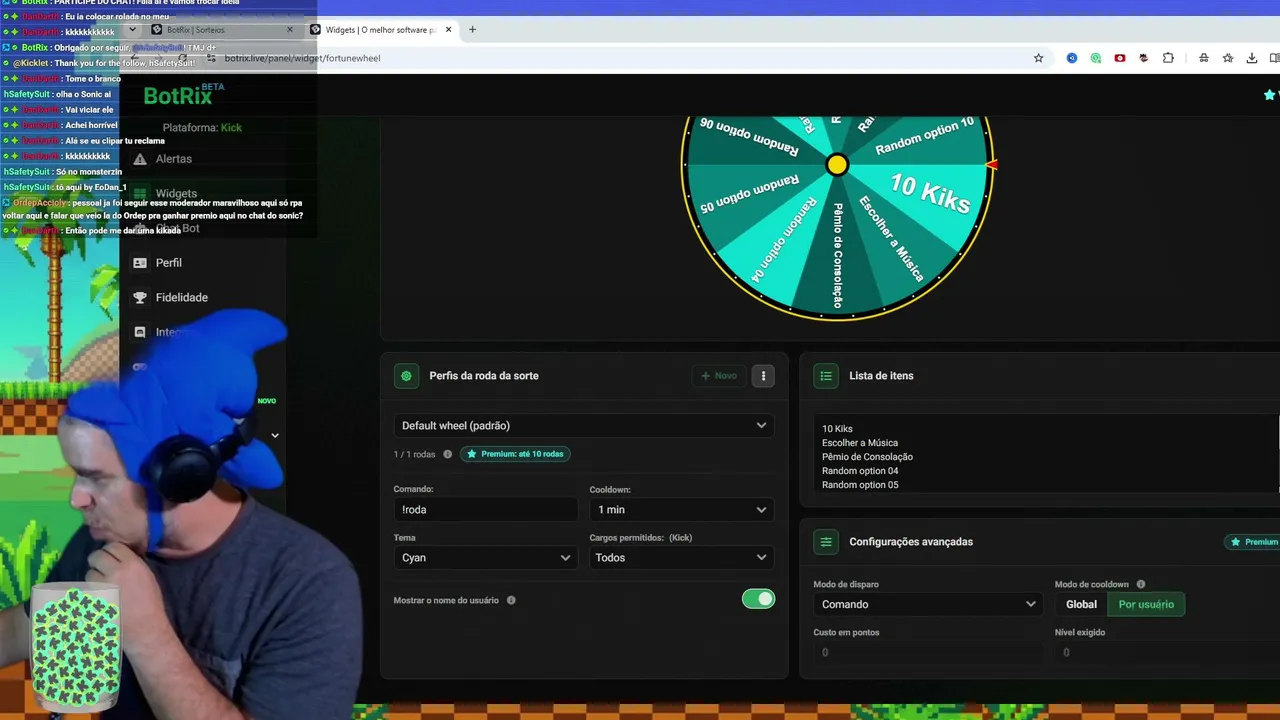Image resolution: width=1280 pixels, height=720 pixels.
Task: Click info icon beside Modo de cooldown
Action: pyautogui.click(x=1141, y=585)
